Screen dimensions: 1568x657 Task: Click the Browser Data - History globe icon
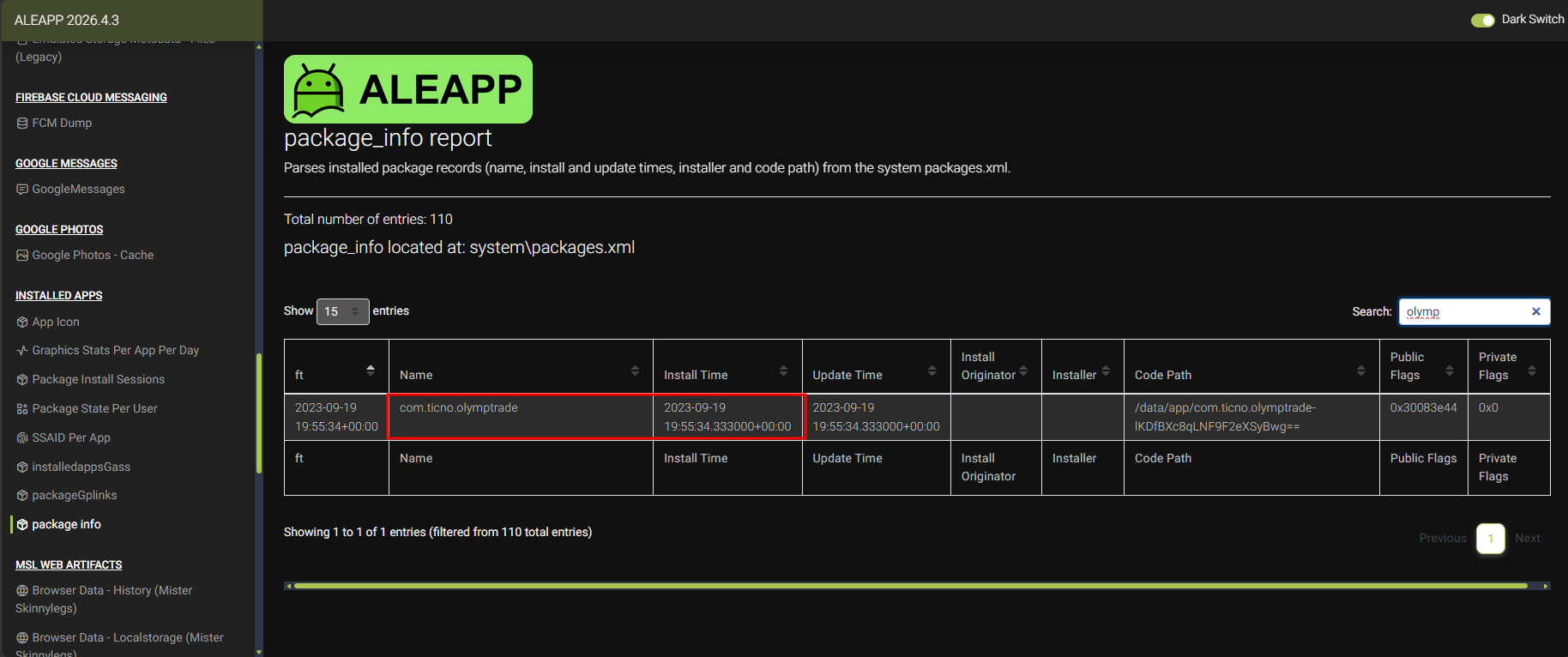coord(22,590)
